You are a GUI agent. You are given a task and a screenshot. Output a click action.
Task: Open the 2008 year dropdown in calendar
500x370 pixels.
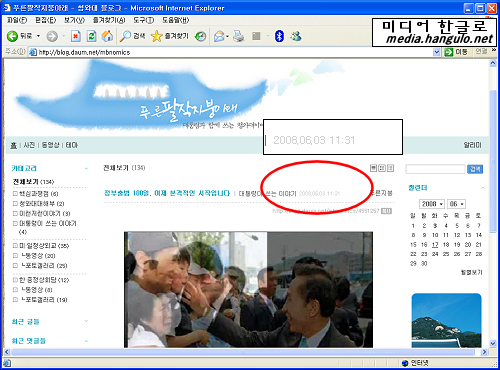(x=432, y=204)
